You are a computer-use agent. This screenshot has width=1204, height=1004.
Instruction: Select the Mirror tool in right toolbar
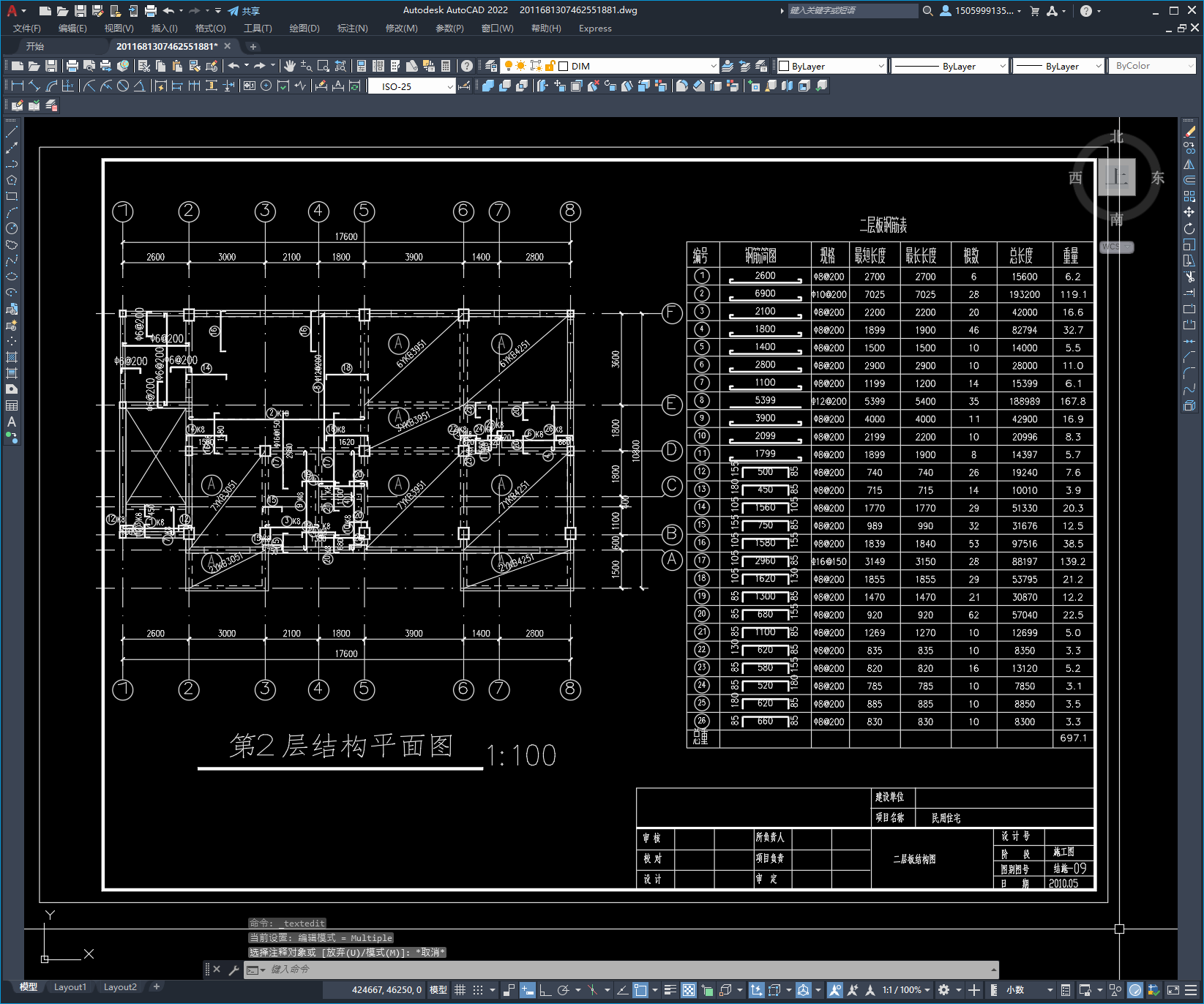(x=1189, y=164)
